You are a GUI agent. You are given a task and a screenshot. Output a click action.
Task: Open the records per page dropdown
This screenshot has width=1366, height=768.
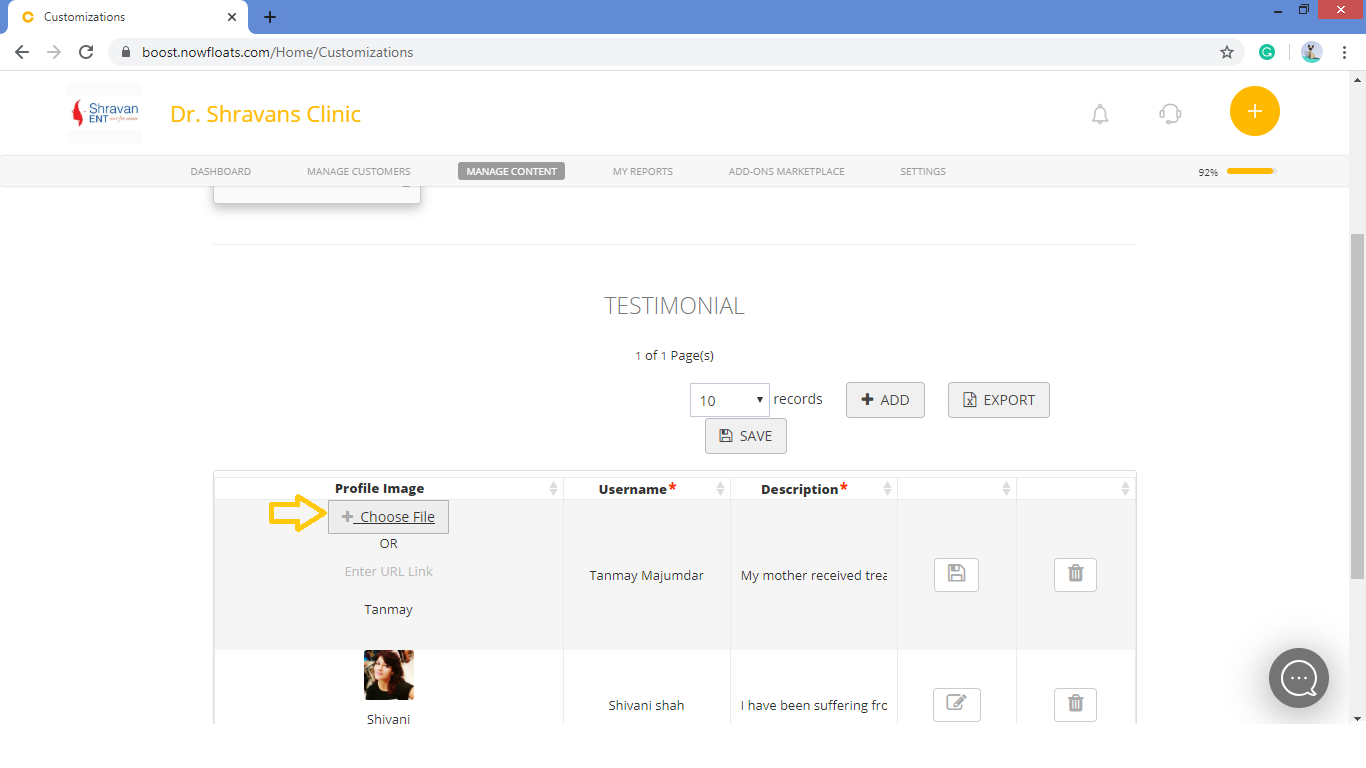[730, 400]
